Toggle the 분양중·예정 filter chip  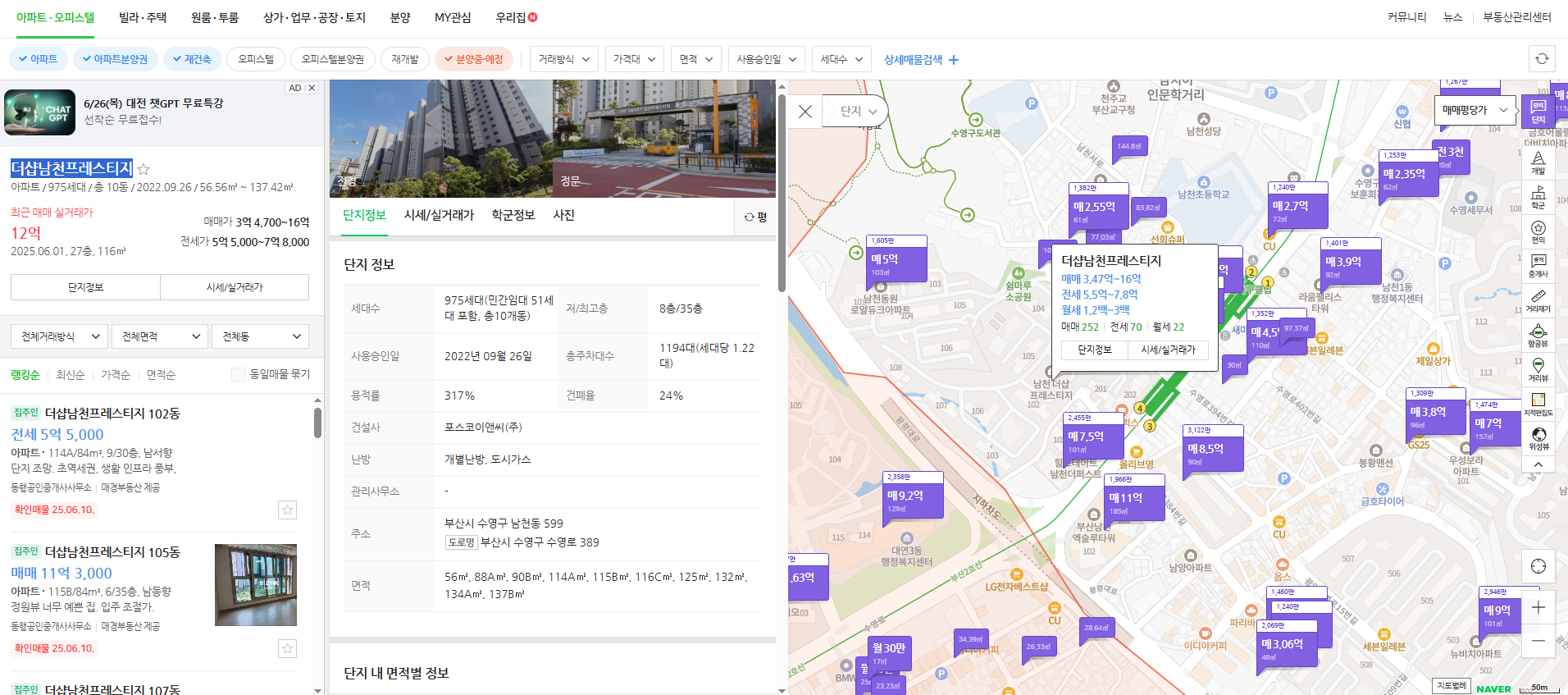tap(474, 59)
